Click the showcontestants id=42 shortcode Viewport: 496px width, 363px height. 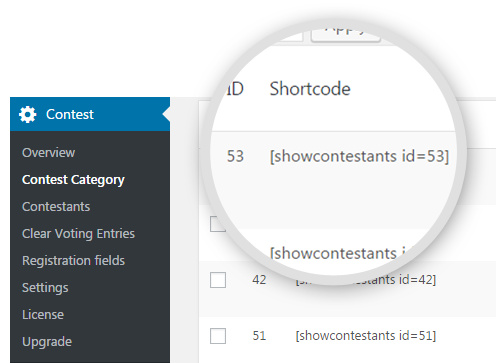pos(366,280)
